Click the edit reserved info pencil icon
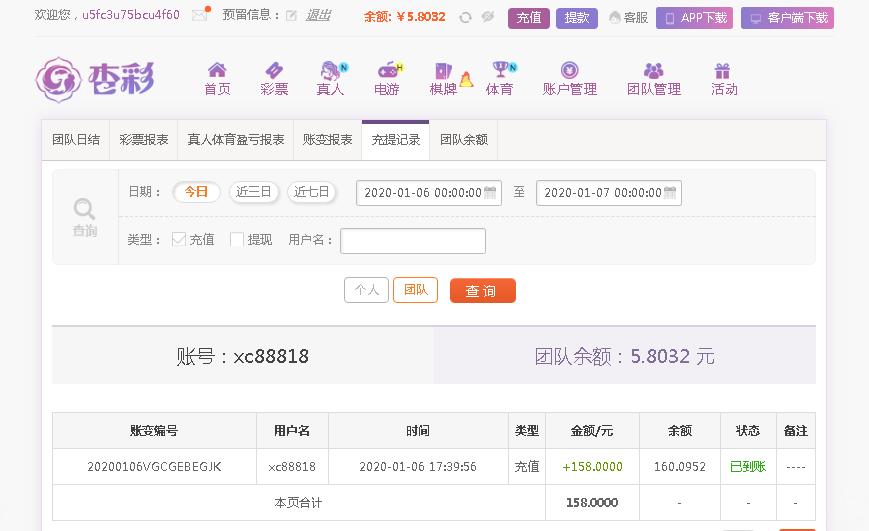869x531 pixels. pos(292,16)
